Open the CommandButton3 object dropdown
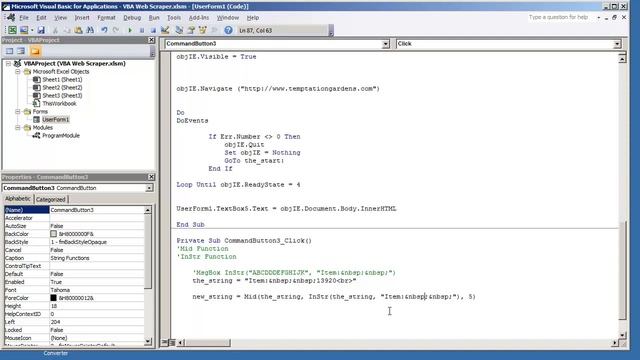The image size is (640, 360). [385, 44]
